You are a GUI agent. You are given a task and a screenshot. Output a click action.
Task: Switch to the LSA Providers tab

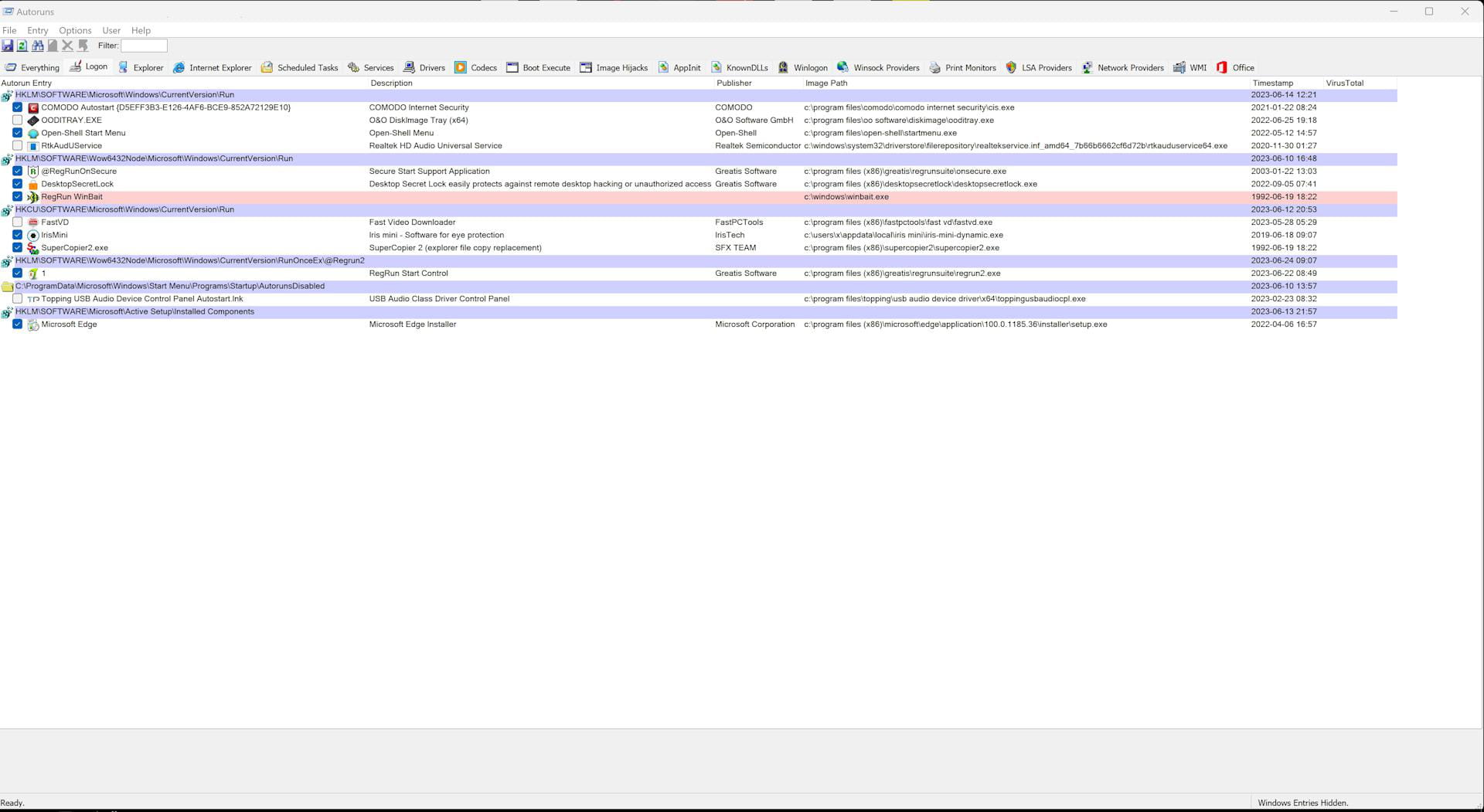coord(1038,67)
